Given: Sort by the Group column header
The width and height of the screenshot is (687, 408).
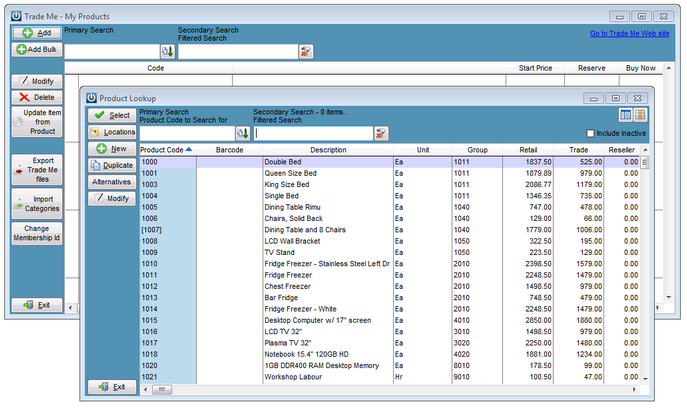Looking at the screenshot, I should (477, 150).
